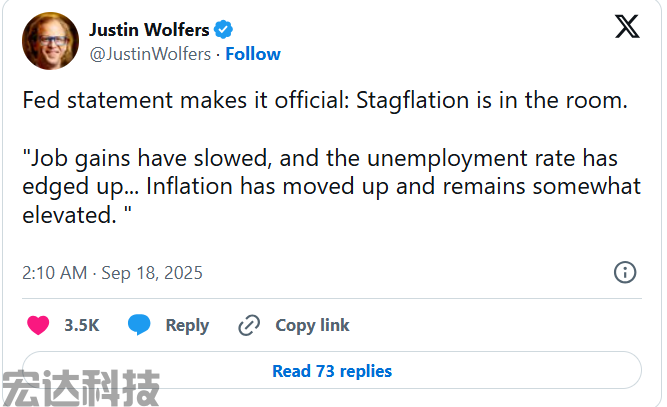Follow Justin Wolfers
The image size is (667, 407).
(x=253, y=54)
